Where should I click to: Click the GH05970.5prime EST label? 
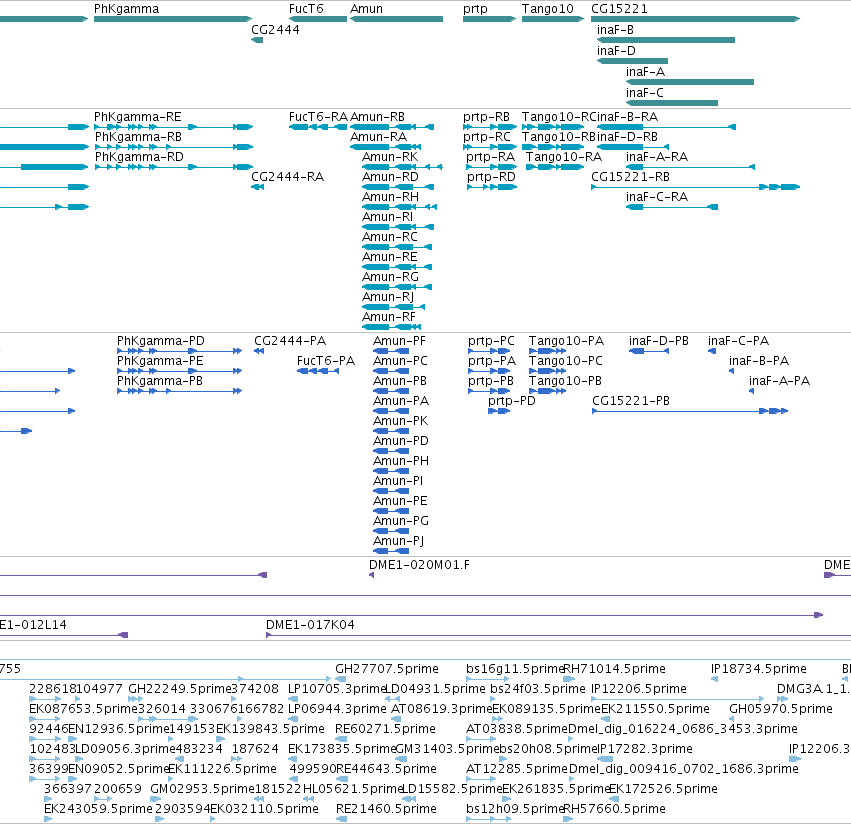(781, 709)
